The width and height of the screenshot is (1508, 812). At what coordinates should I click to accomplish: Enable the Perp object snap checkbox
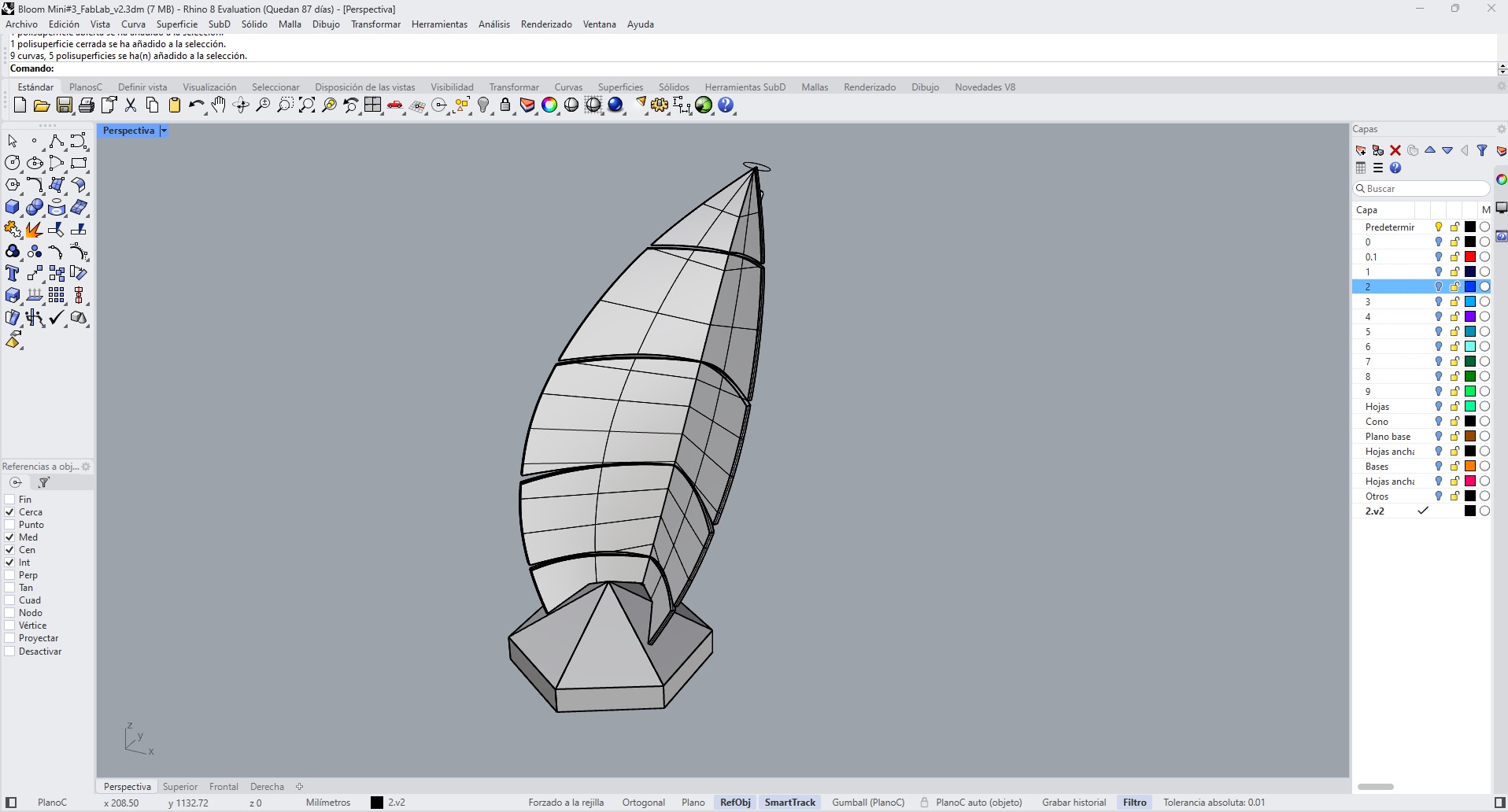click(x=9, y=575)
